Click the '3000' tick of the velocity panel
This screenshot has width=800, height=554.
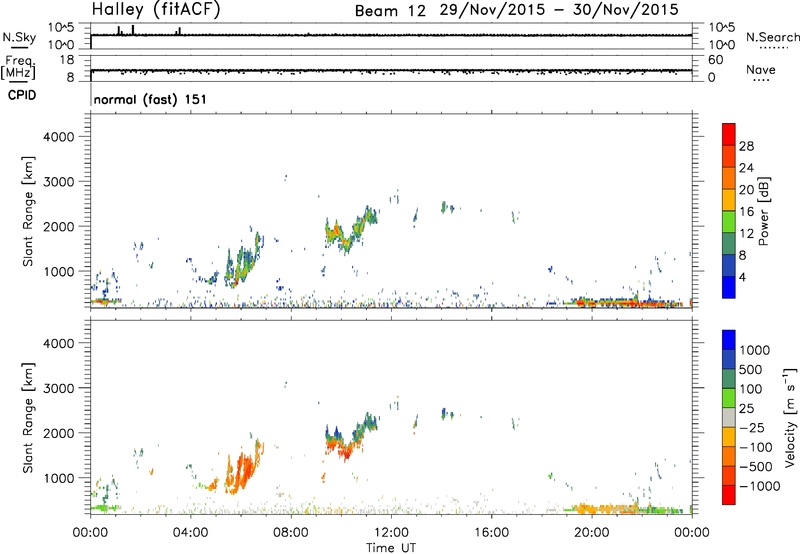[59, 388]
